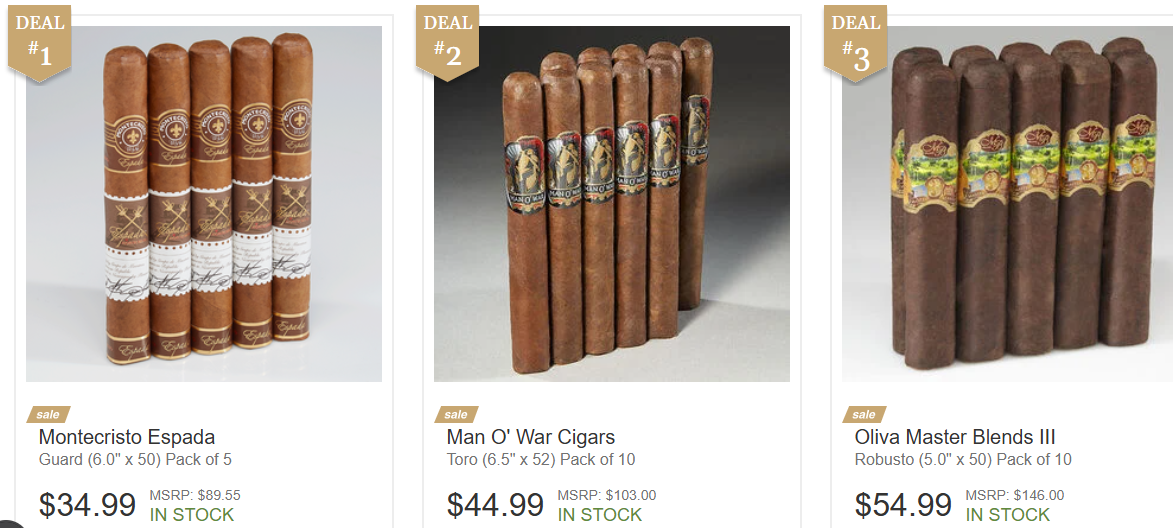Click the $34.99 price
1173x528 pixels.
(88, 505)
